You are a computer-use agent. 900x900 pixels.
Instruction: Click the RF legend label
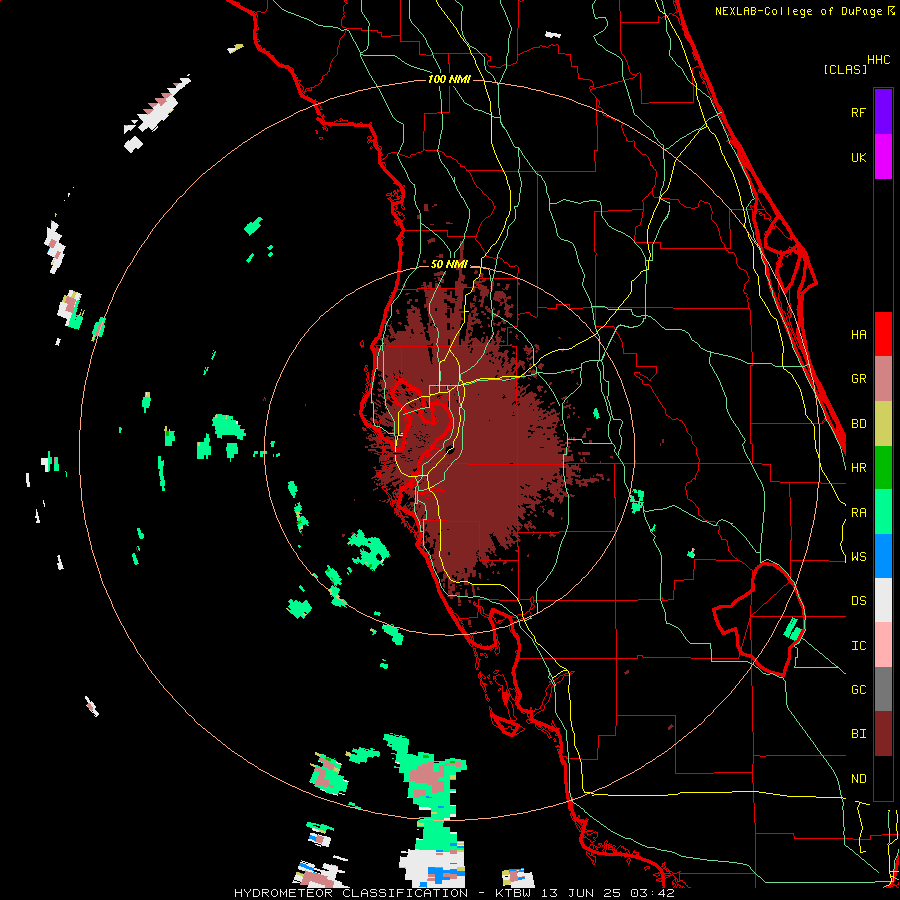click(x=858, y=113)
